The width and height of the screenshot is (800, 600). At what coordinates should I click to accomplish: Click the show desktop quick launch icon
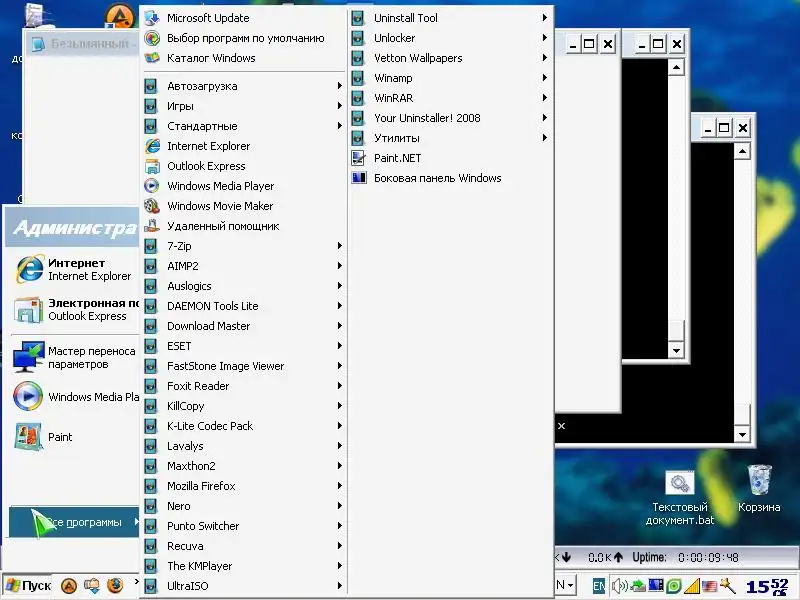tap(92, 586)
